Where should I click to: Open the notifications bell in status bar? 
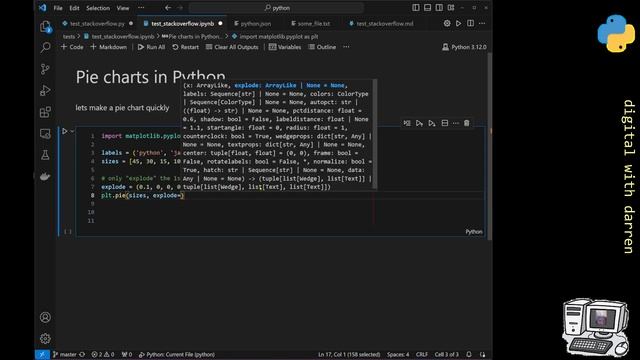pyautogui.click(x=469, y=355)
